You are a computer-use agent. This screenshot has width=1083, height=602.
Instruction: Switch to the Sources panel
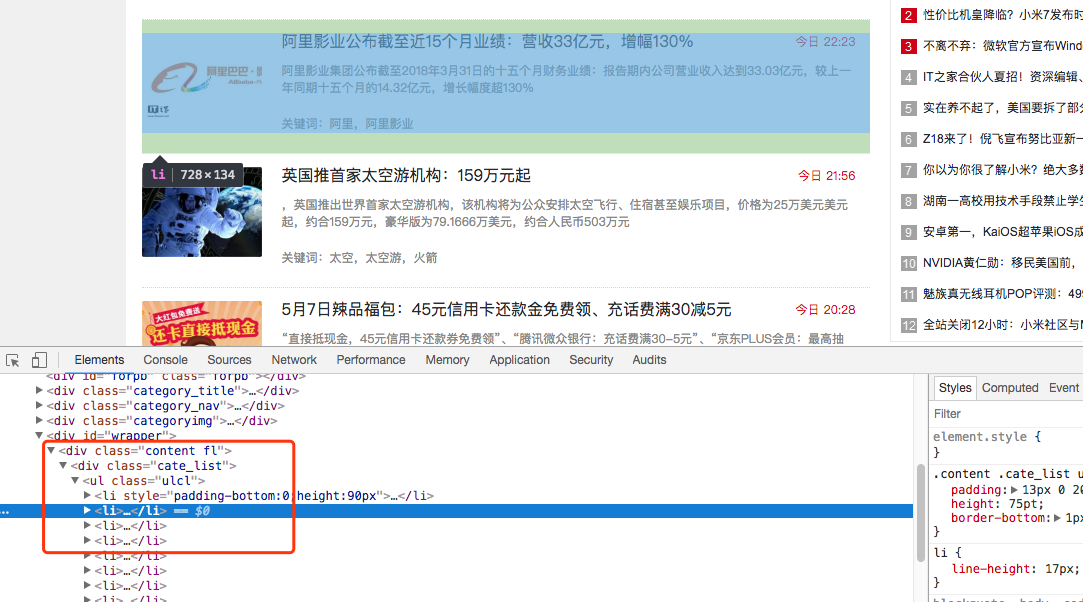pyautogui.click(x=229, y=359)
